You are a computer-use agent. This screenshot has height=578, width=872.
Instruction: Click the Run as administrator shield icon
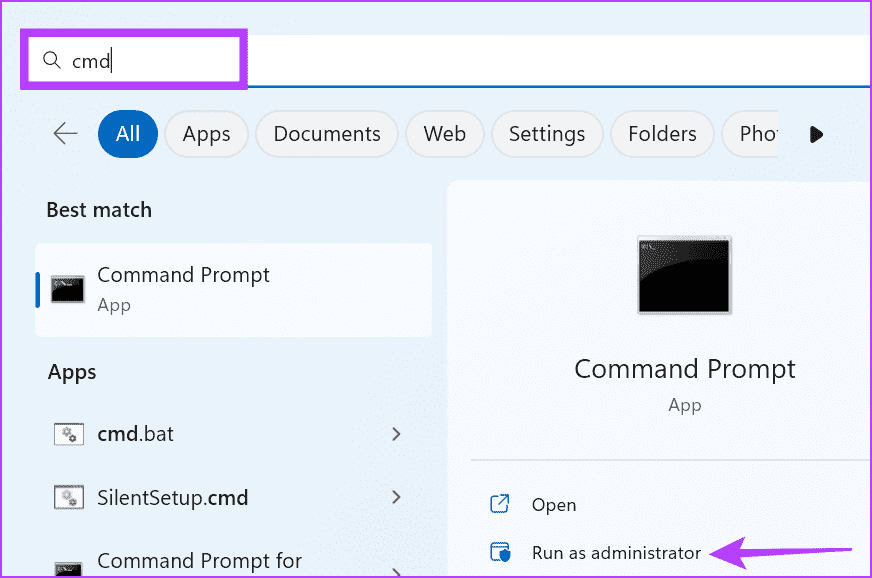coord(500,552)
